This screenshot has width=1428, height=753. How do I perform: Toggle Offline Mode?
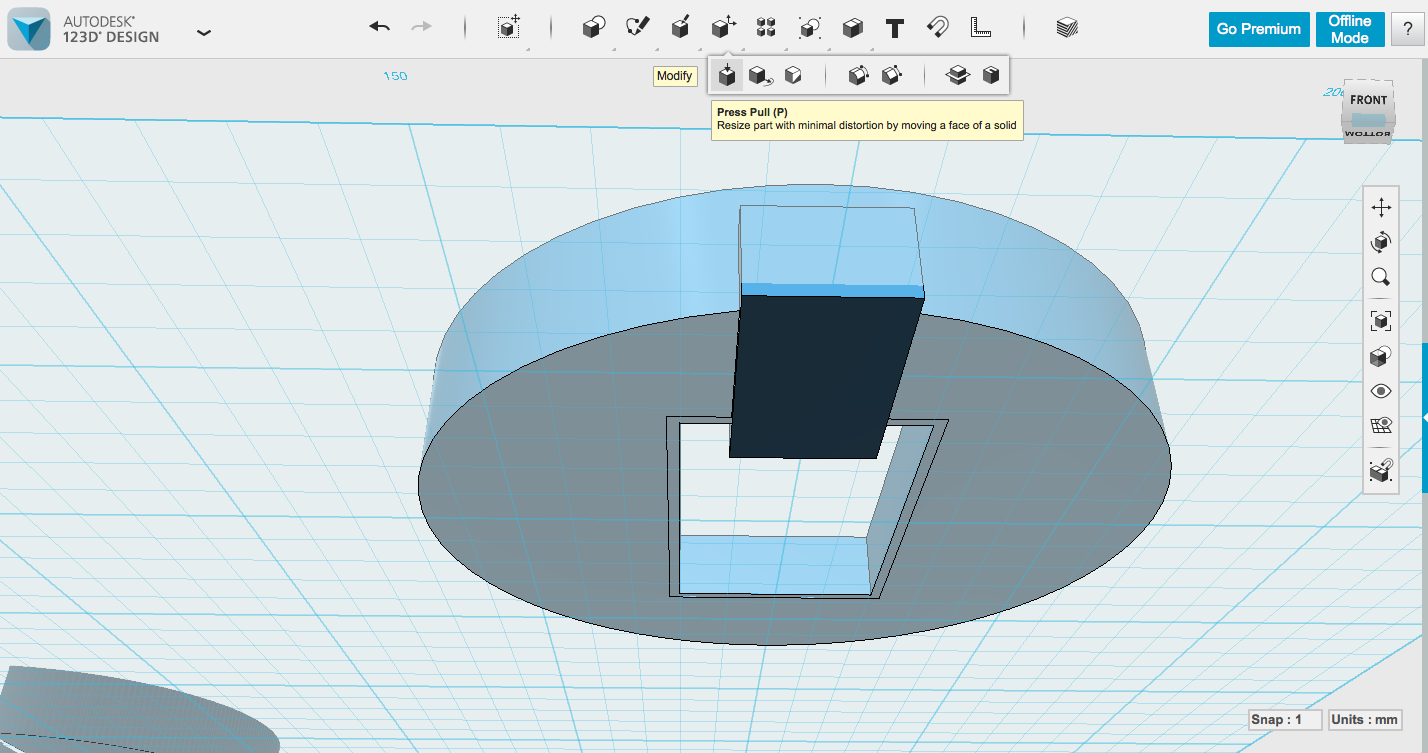click(x=1349, y=28)
